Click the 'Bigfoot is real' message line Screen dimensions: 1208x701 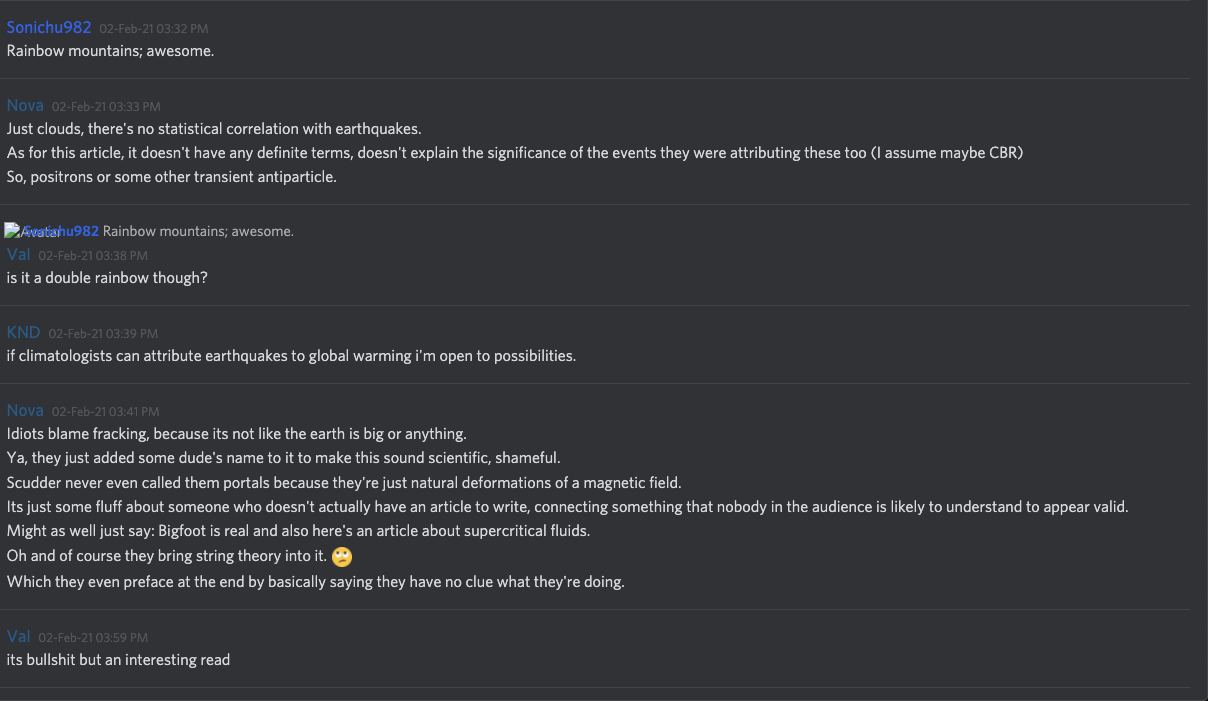point(298,531)
